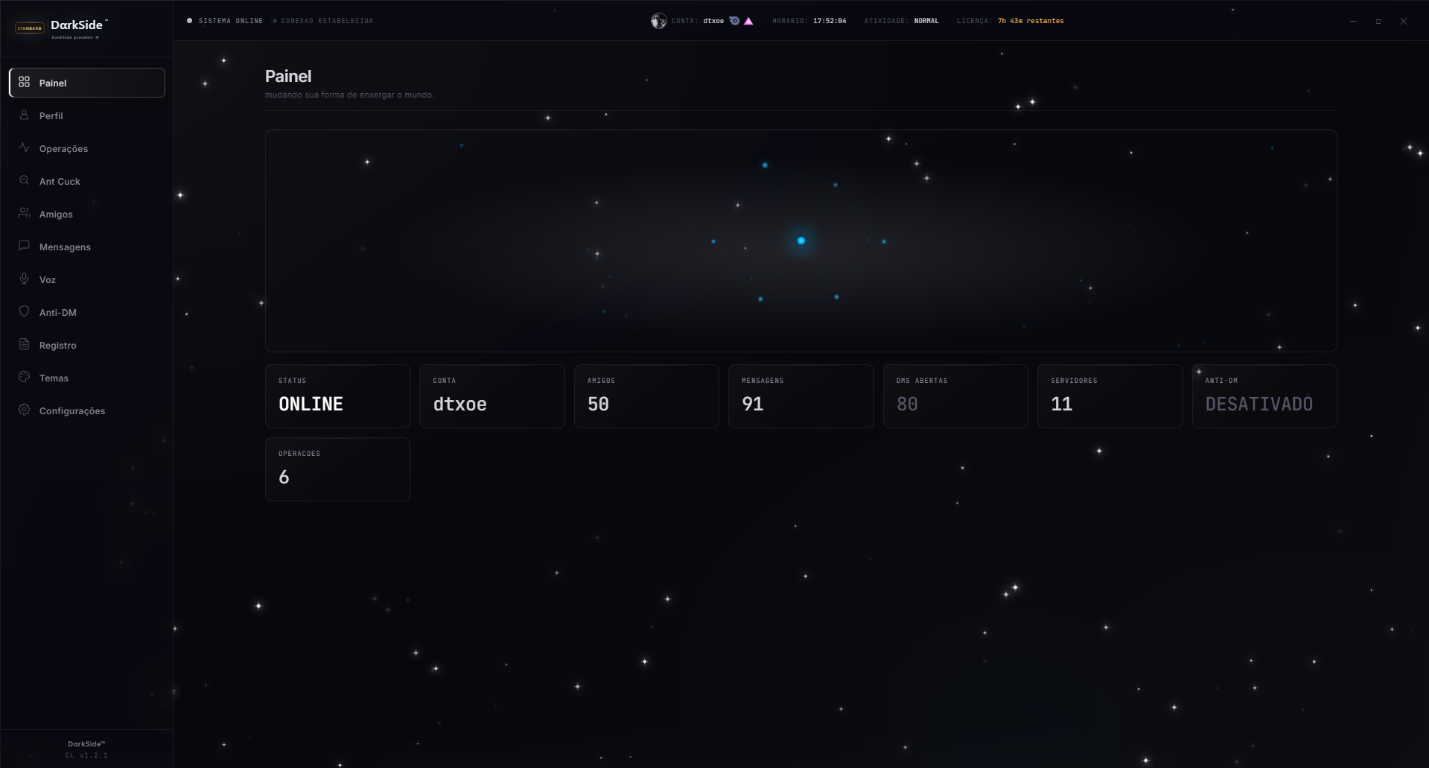Click the CONTA dtxoe card

tap(492, 396)
